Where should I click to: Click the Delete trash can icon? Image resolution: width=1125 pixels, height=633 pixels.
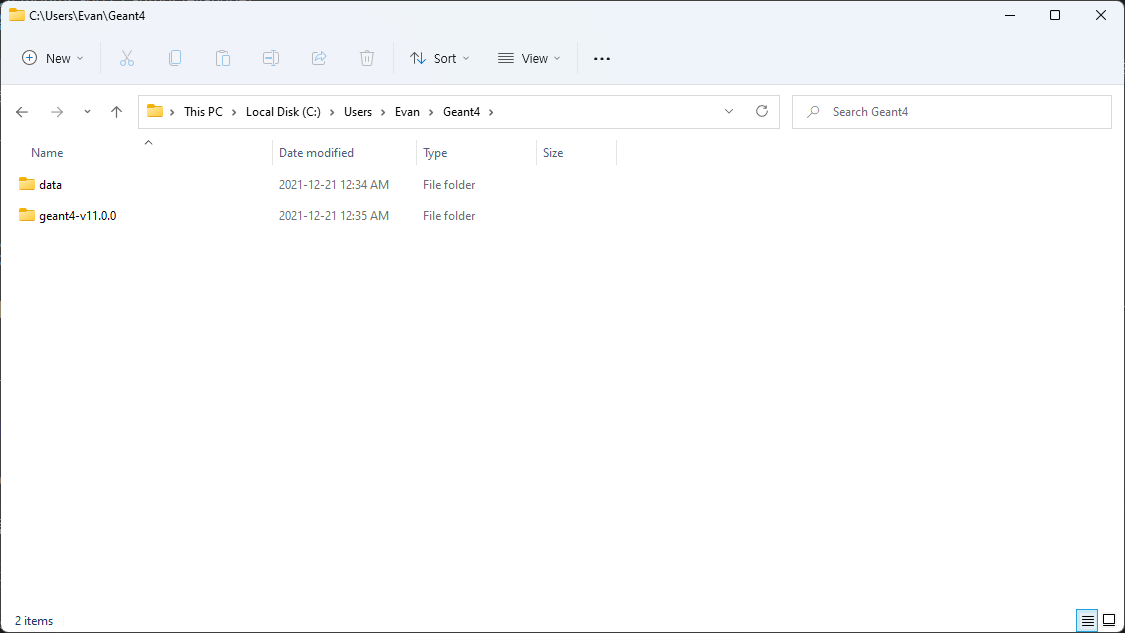[x=367, y=58]
